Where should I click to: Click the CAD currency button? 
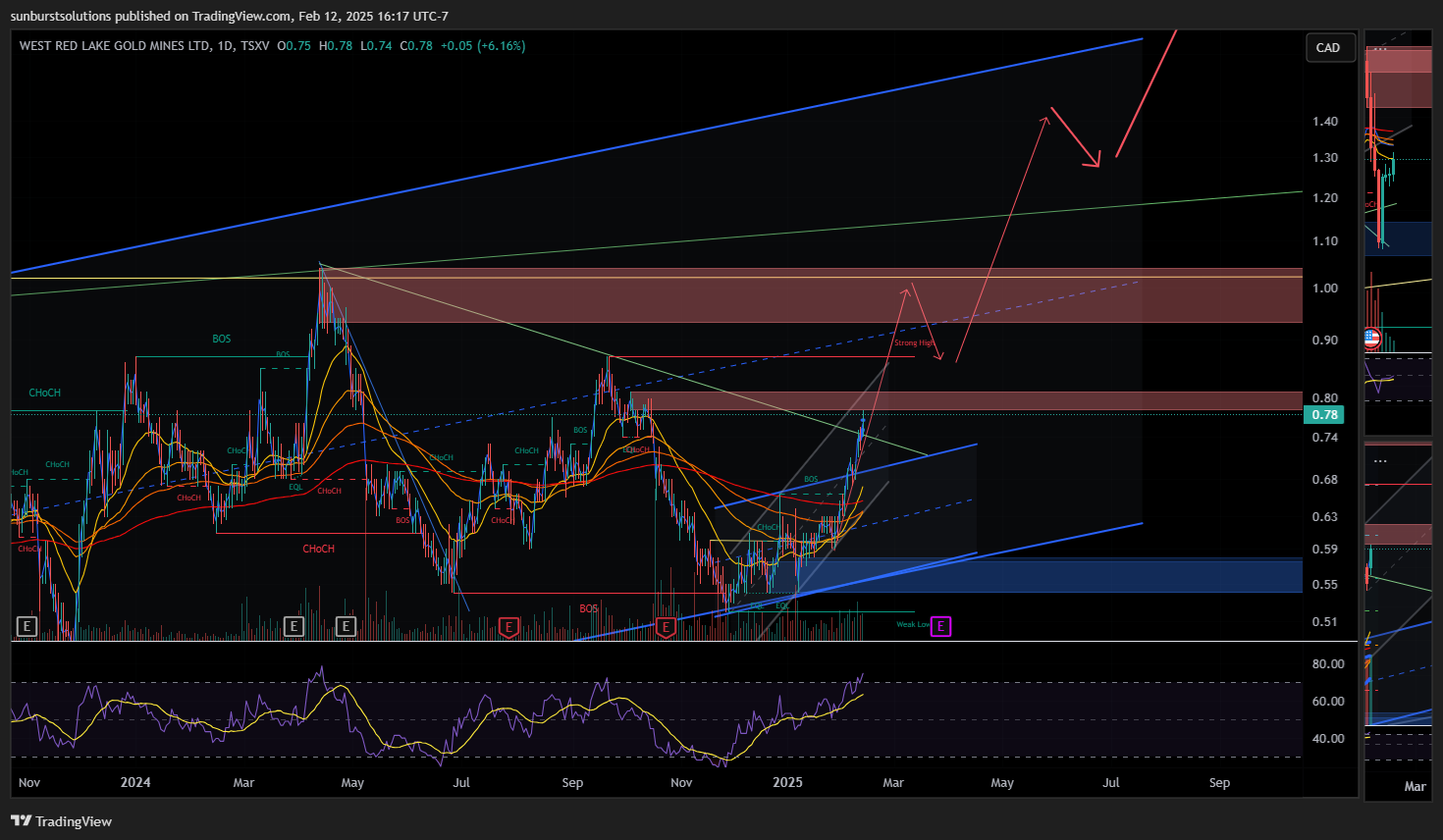1328,47
